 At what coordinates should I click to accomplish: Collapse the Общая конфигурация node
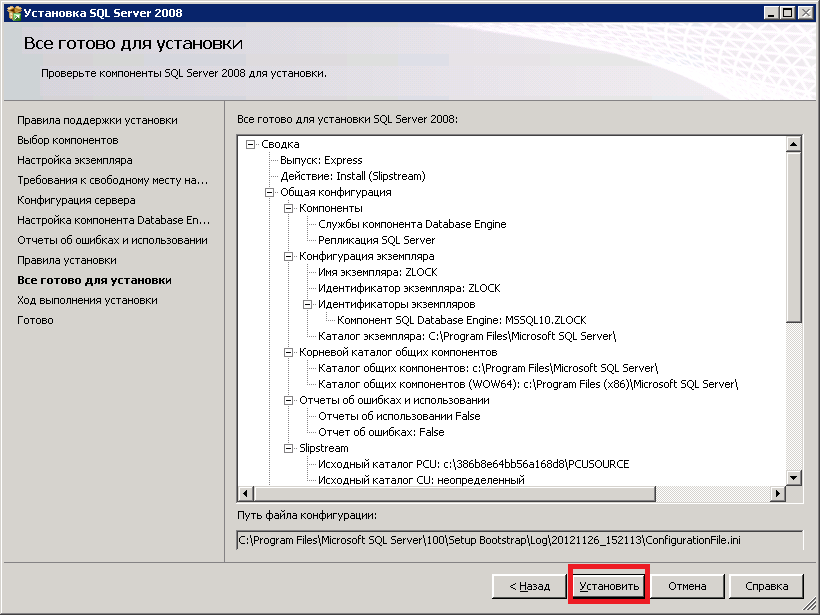269,192
